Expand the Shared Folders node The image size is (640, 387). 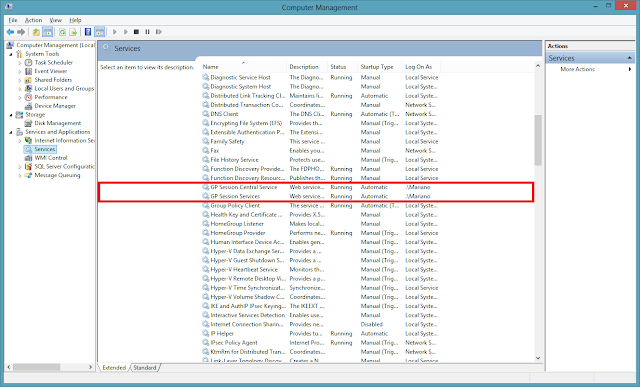[x=20, y=80]
